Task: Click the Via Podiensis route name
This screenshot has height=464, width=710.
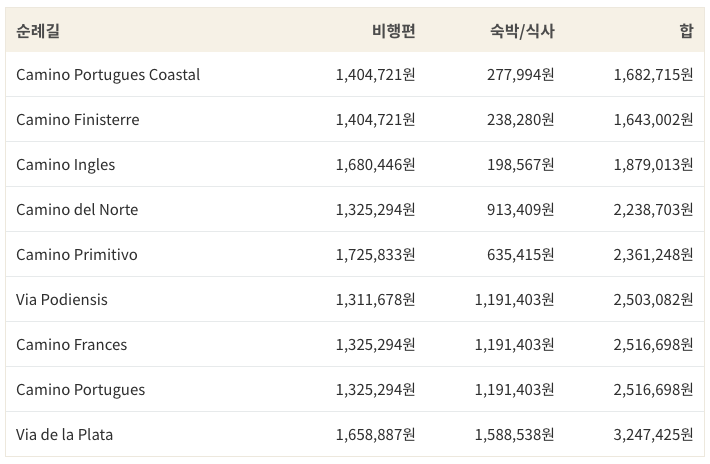Action: (x=62, y=300)
